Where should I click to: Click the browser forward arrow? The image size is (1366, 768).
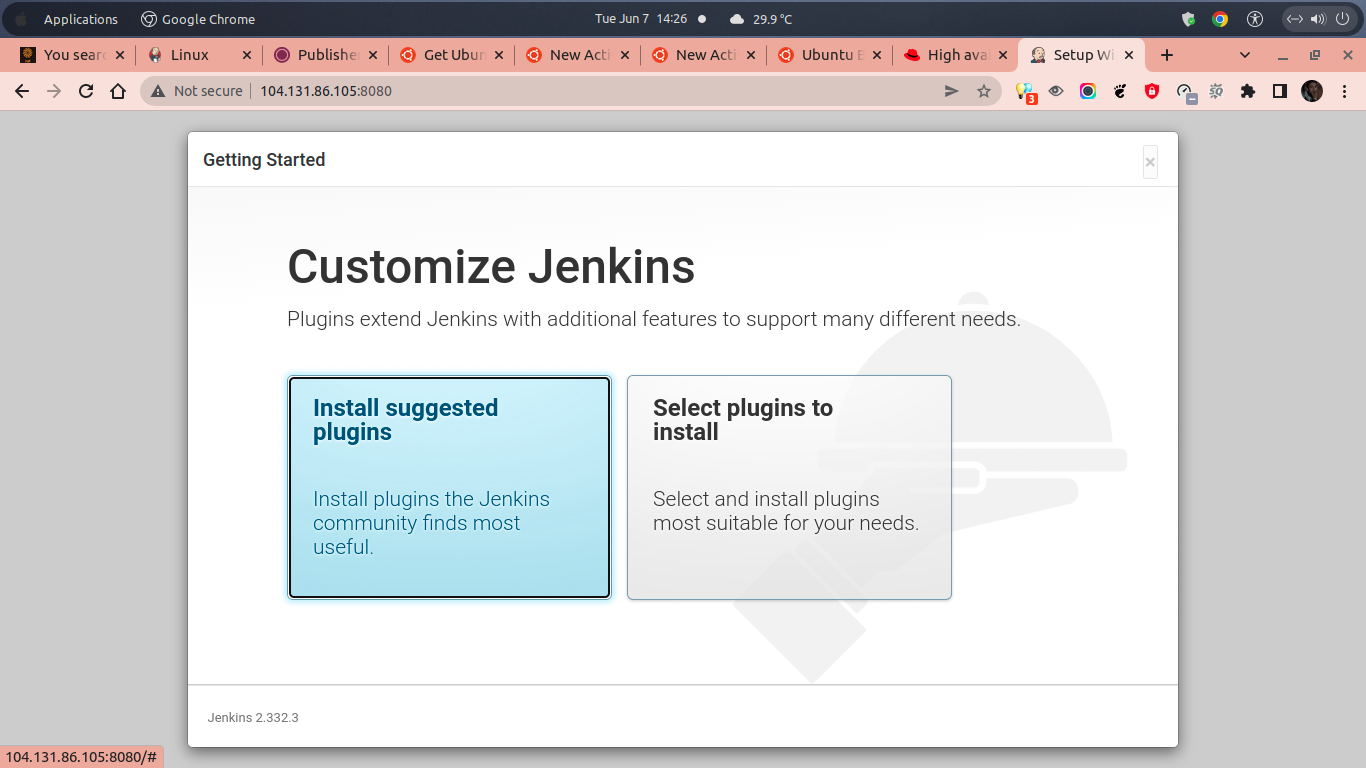(x=54, y=91)
